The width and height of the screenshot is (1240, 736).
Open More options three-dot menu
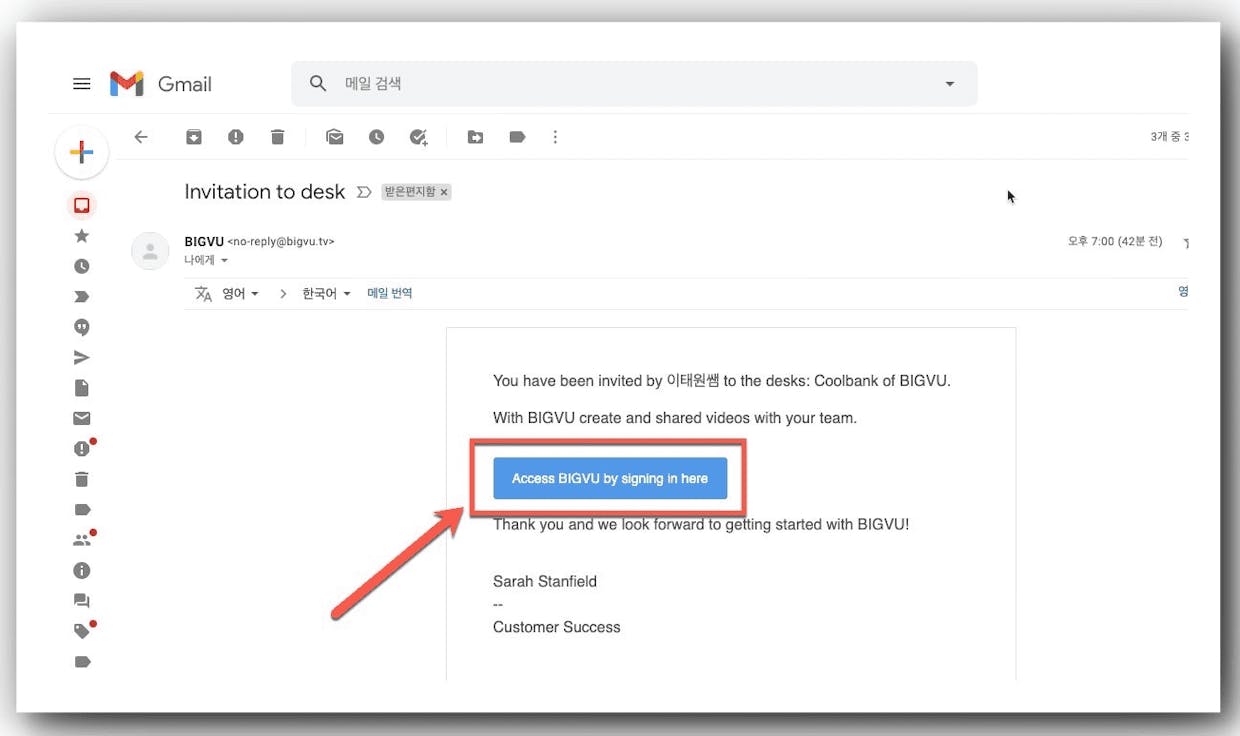click(x=555, y=137)
